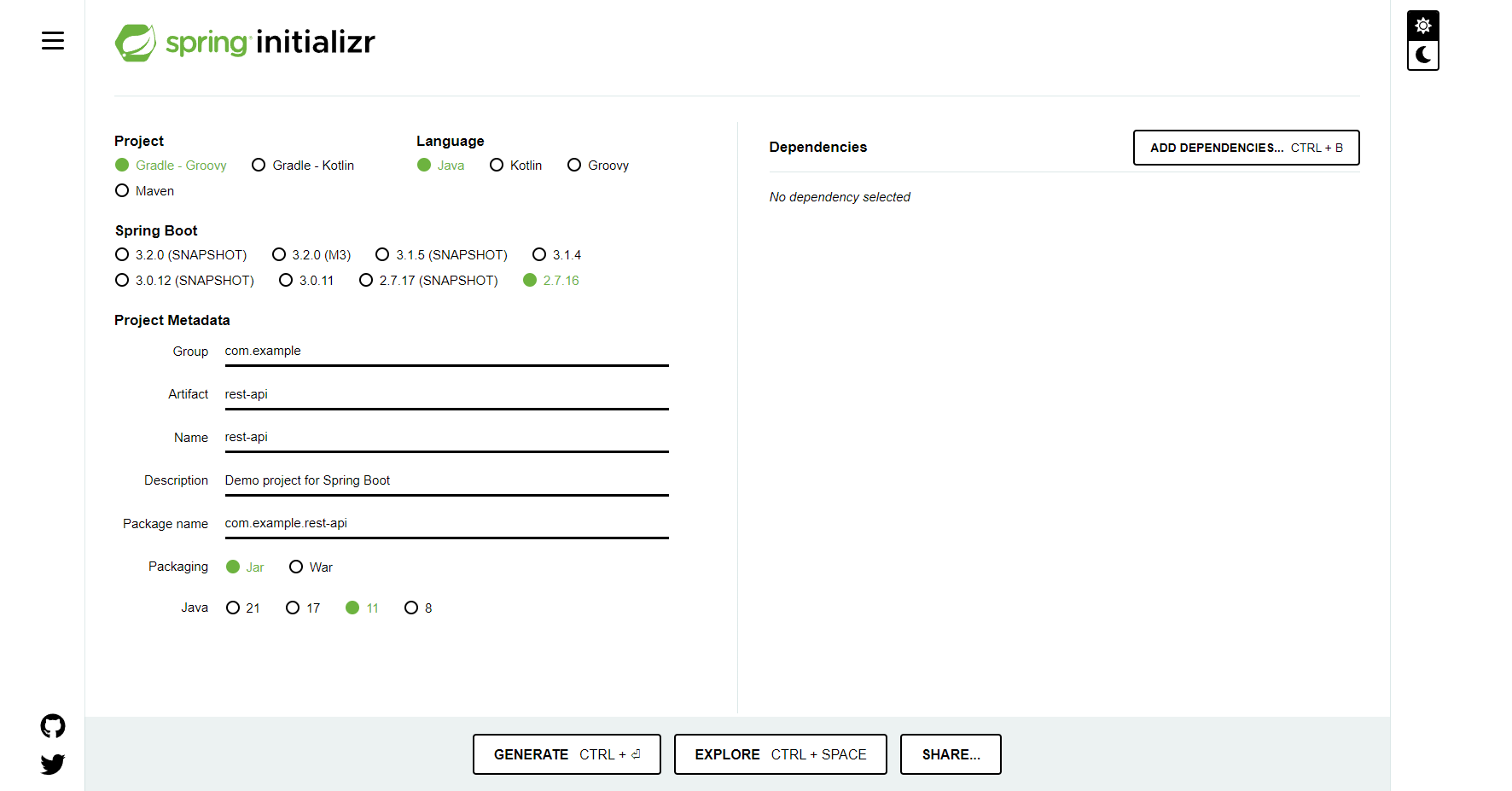Edit the Name field
The image size is (1512, 791).
coord(447,438)
